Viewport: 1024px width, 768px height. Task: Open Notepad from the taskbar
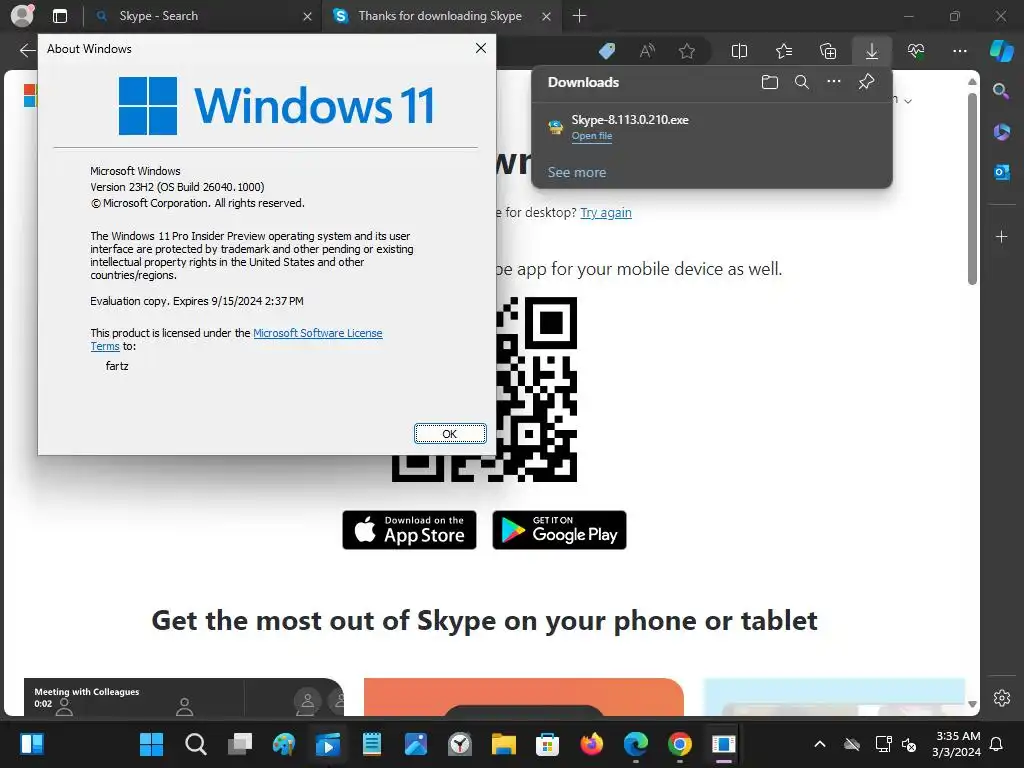tap(372, 744)
